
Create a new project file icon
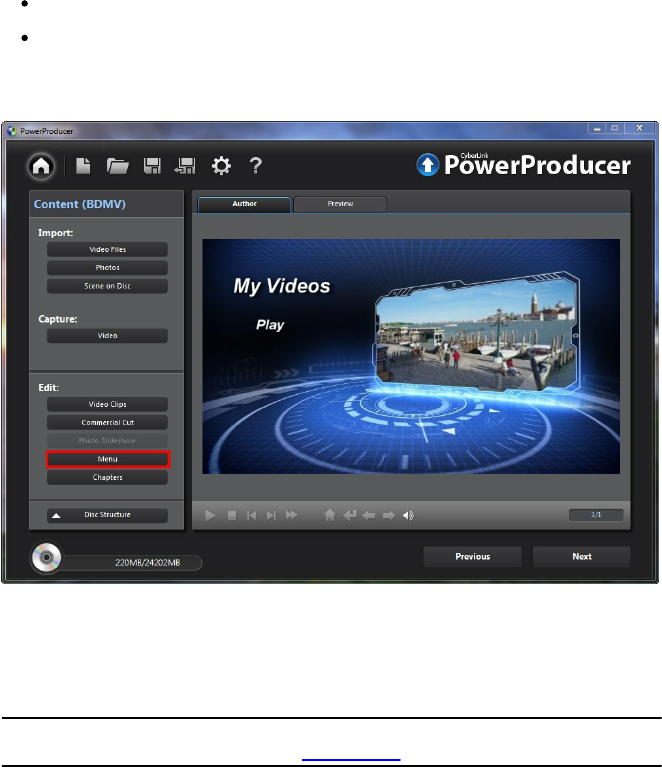tap(83, 166)
